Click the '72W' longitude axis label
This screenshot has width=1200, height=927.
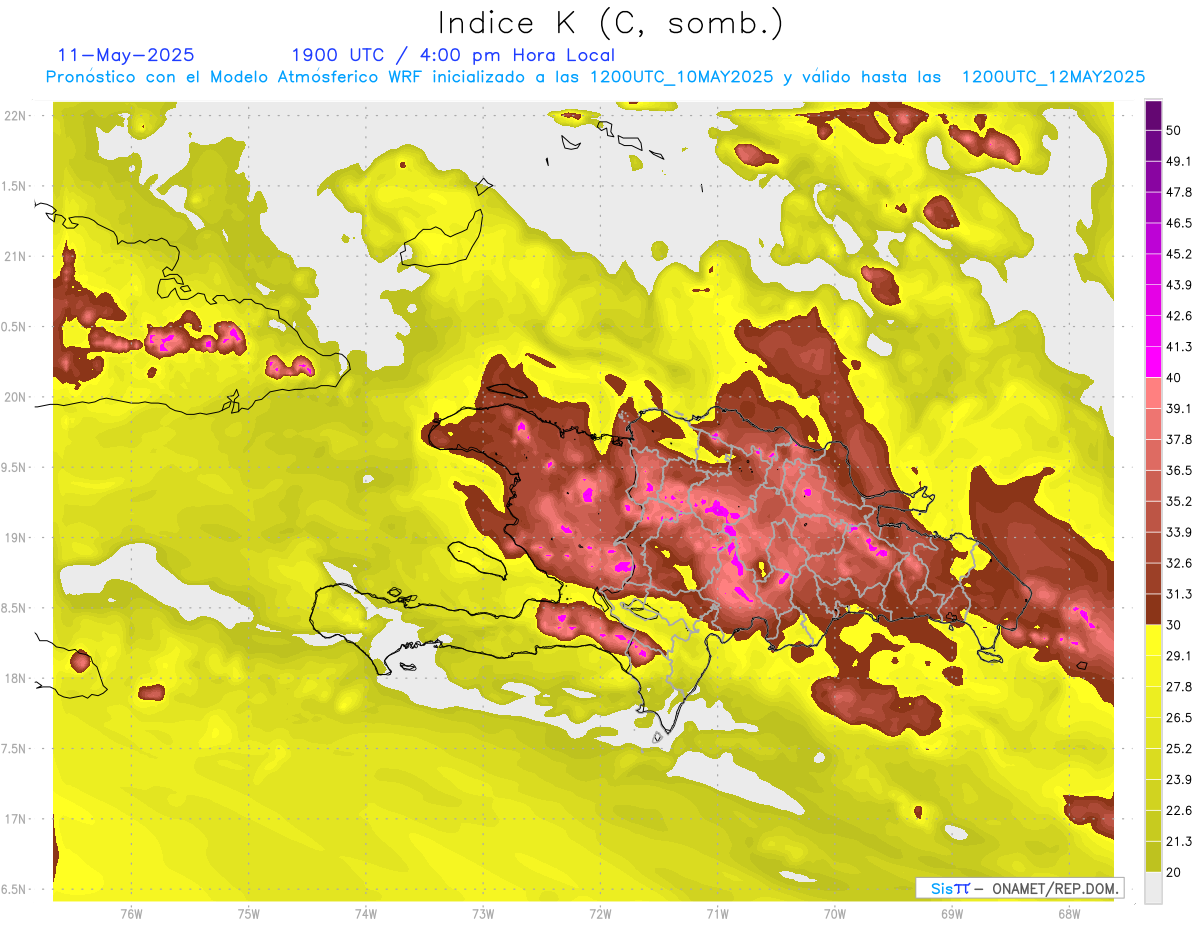point(600,914)
